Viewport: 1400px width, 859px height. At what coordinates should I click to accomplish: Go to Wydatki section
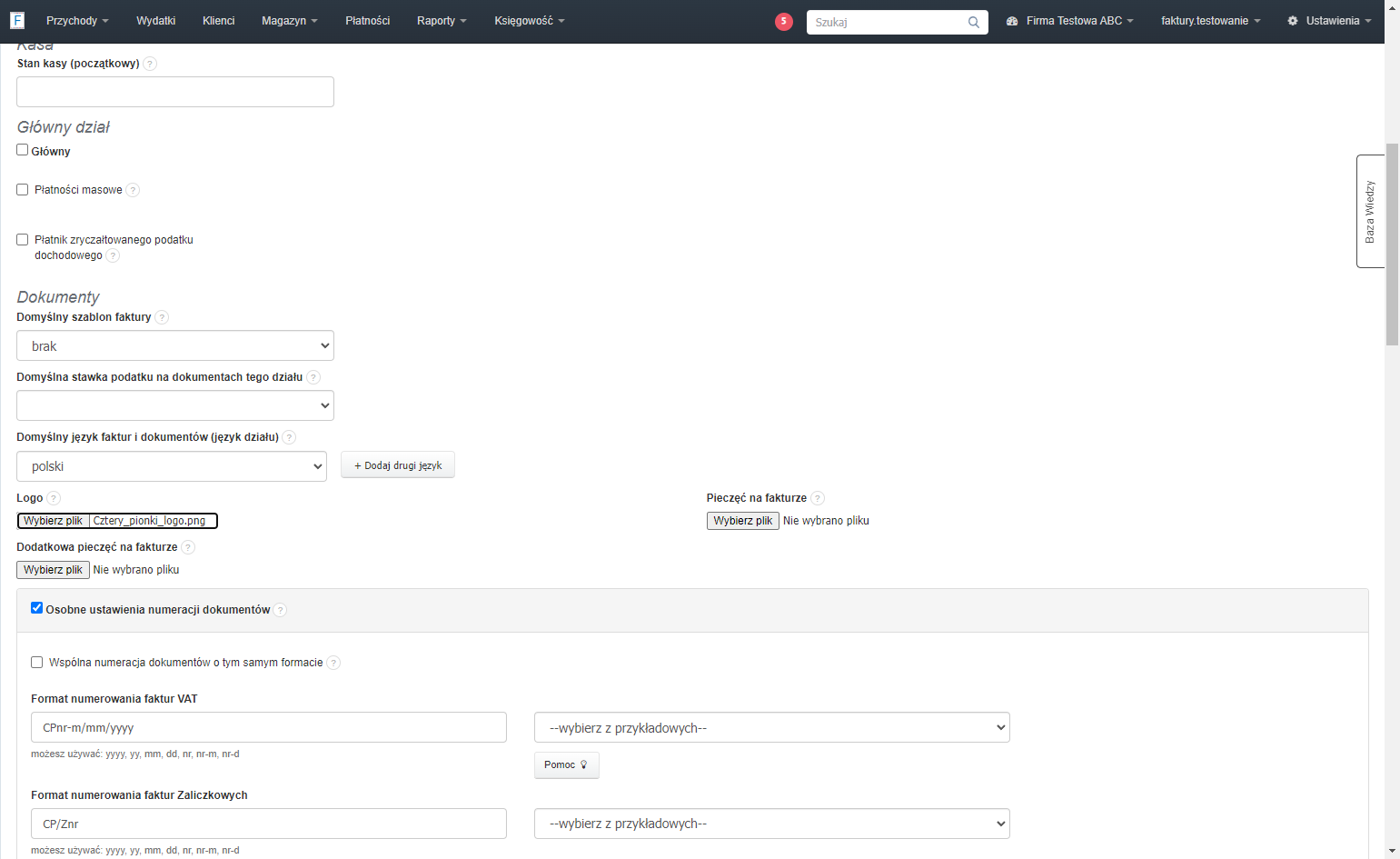(156, 21)
